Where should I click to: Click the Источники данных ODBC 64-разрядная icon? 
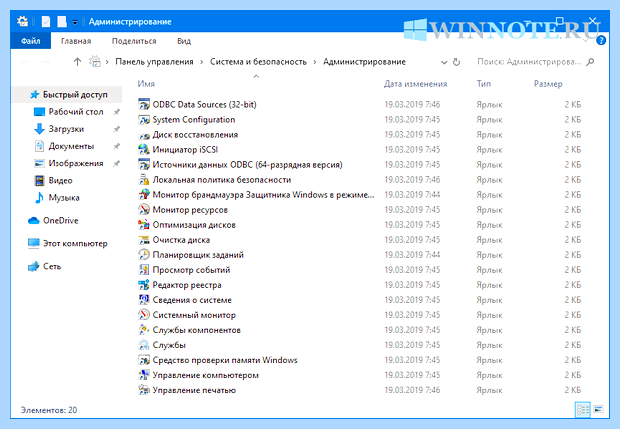pos(144,164)
